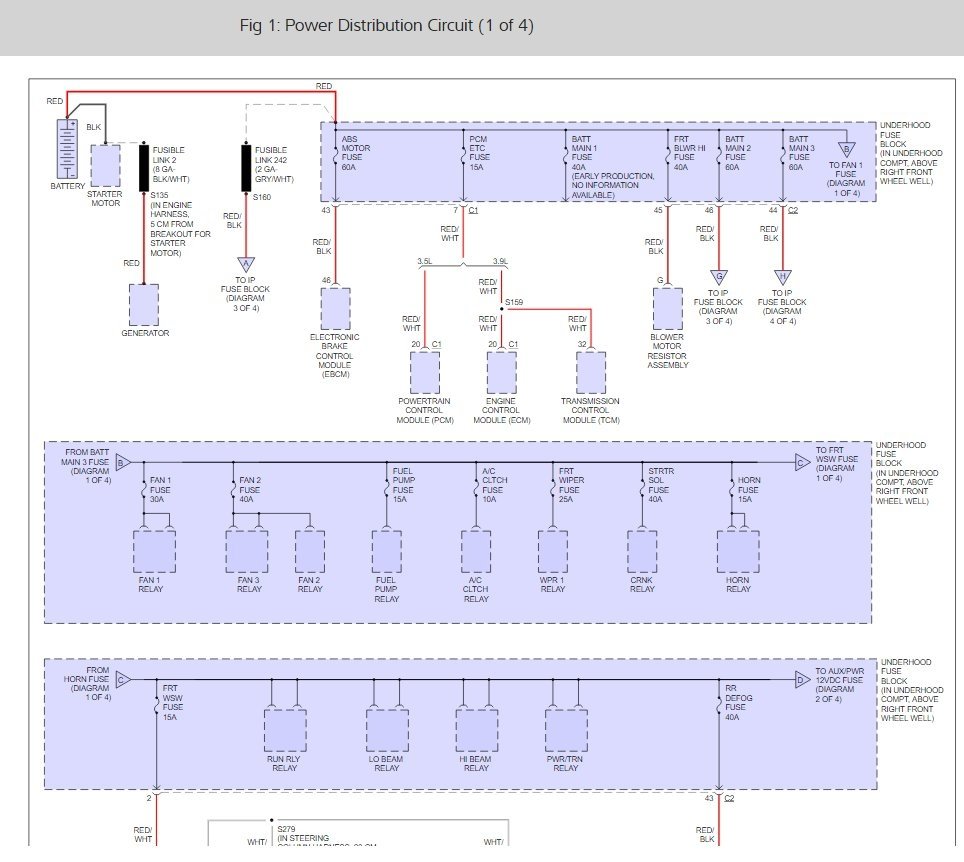Select the Blower Motor Resistor Assembly box

coord(668,309)
